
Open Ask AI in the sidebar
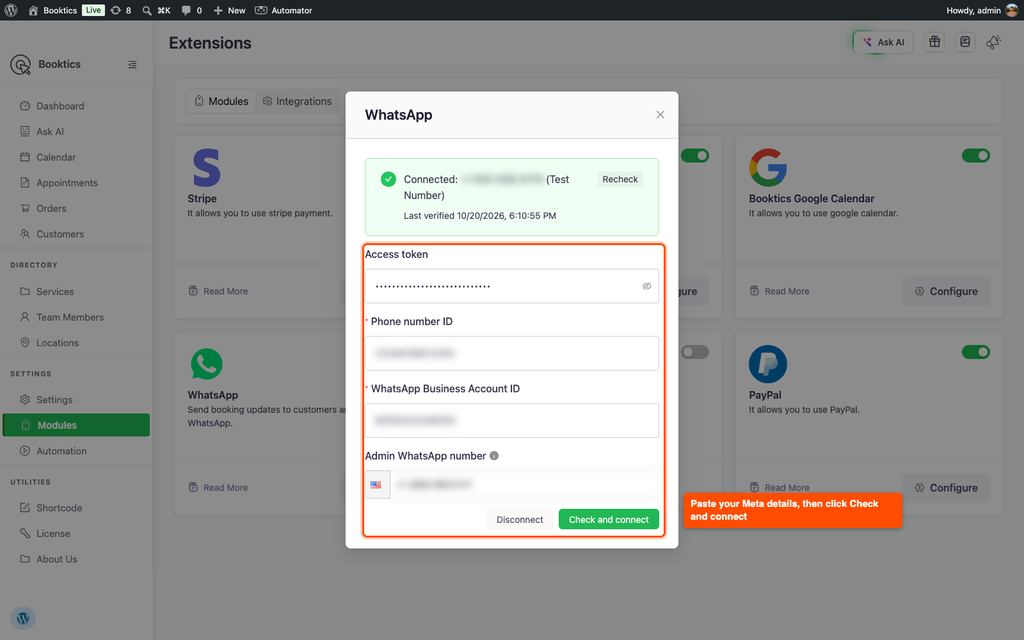click(x=50, y=131)
